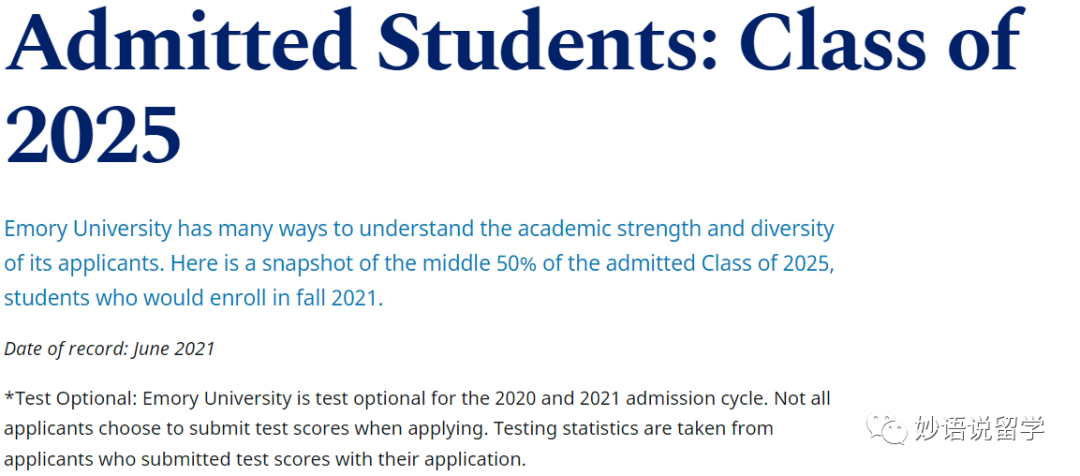Click the italic 'Date of record' label
The image size is (1080, 476).
click(64, 349)
